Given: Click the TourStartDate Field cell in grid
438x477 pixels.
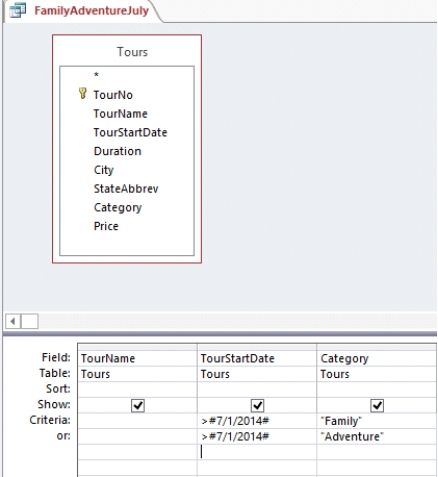Looking at the screenshot, I should [x=257, y=358].
